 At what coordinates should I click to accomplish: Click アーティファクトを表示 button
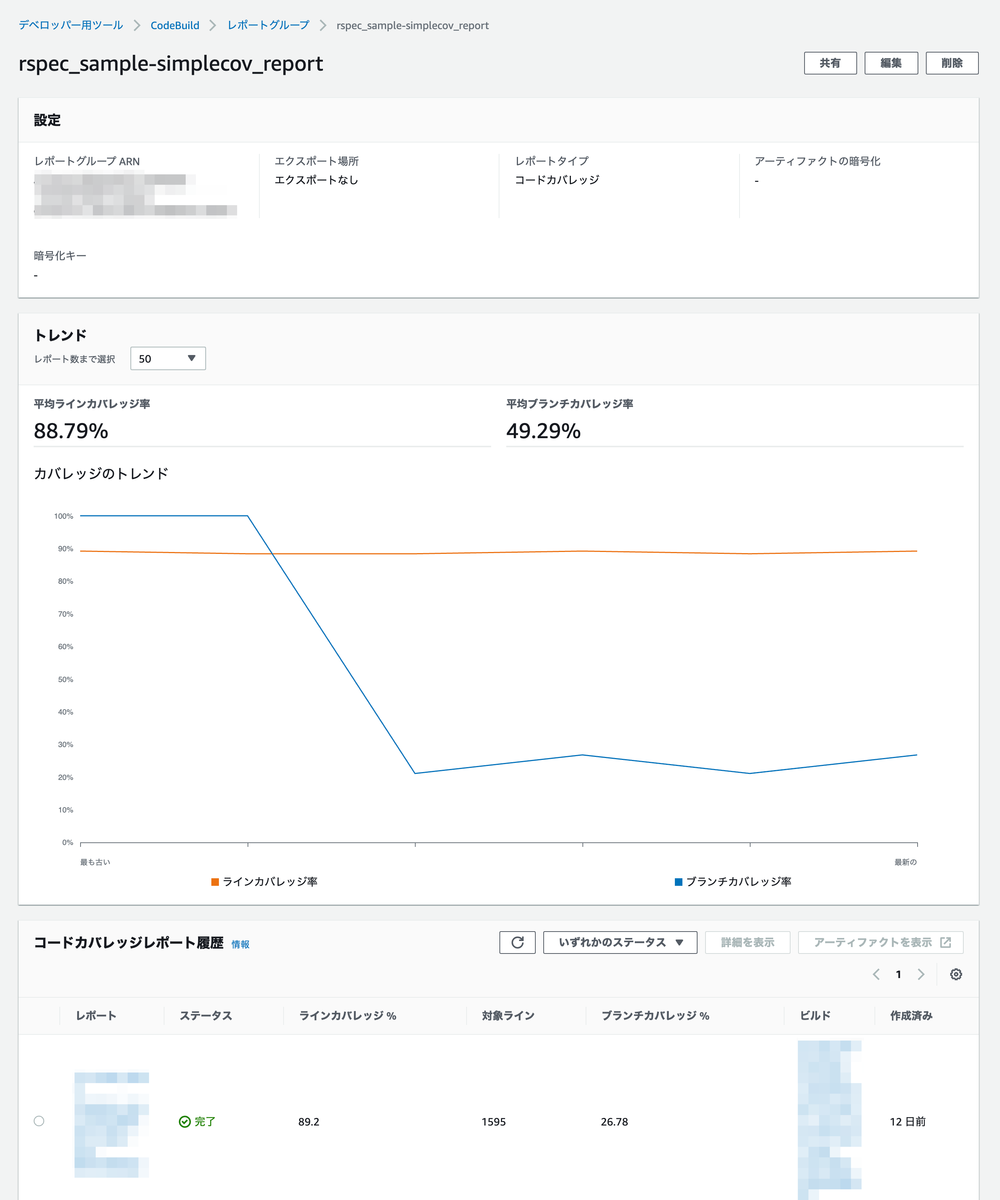881,942
